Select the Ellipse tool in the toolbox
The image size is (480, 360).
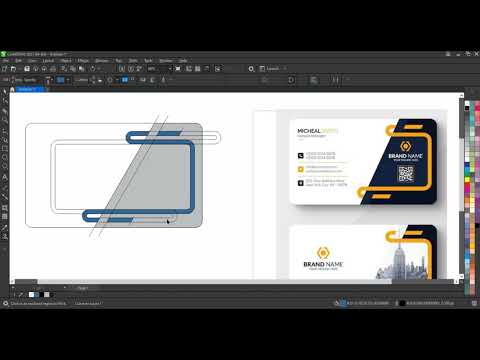[5, 157]
